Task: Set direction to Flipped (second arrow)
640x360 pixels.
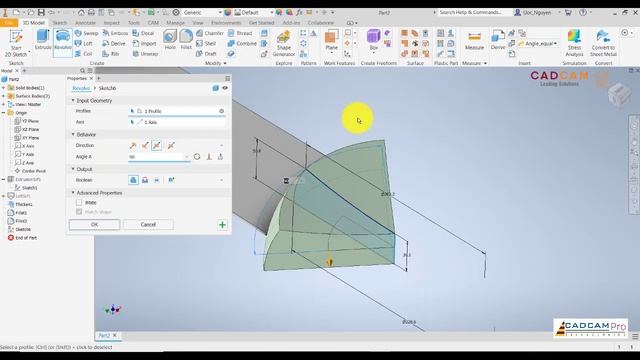Action: coord(145,145)
